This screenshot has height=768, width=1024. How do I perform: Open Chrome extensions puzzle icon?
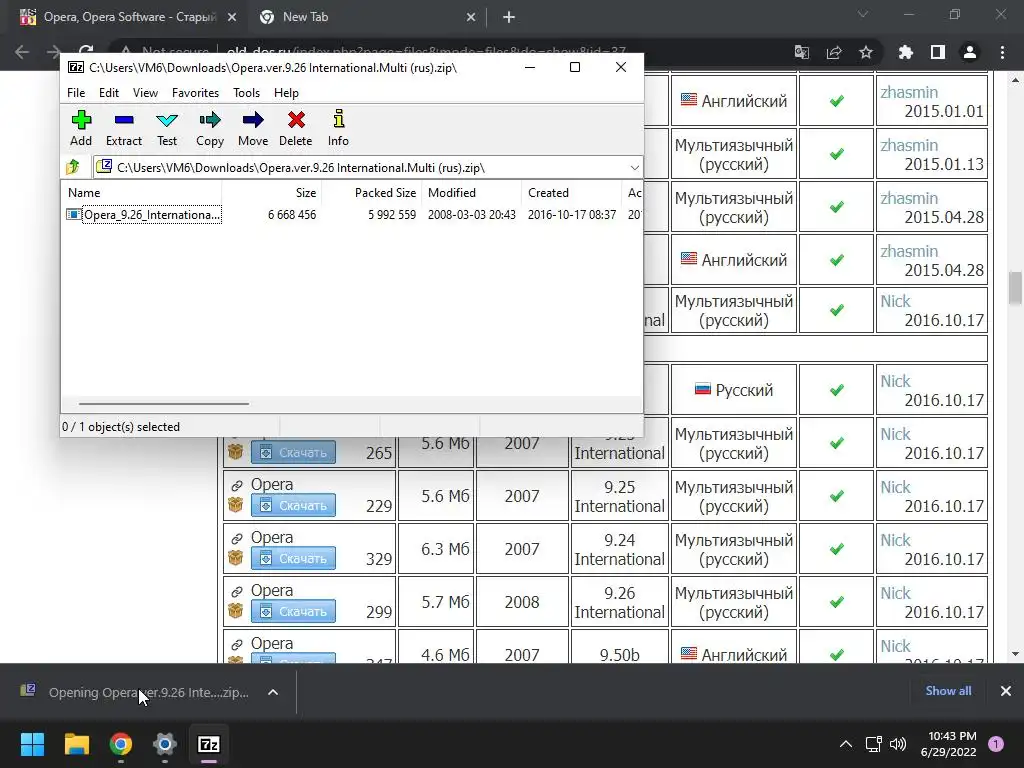tap(905, 52)
